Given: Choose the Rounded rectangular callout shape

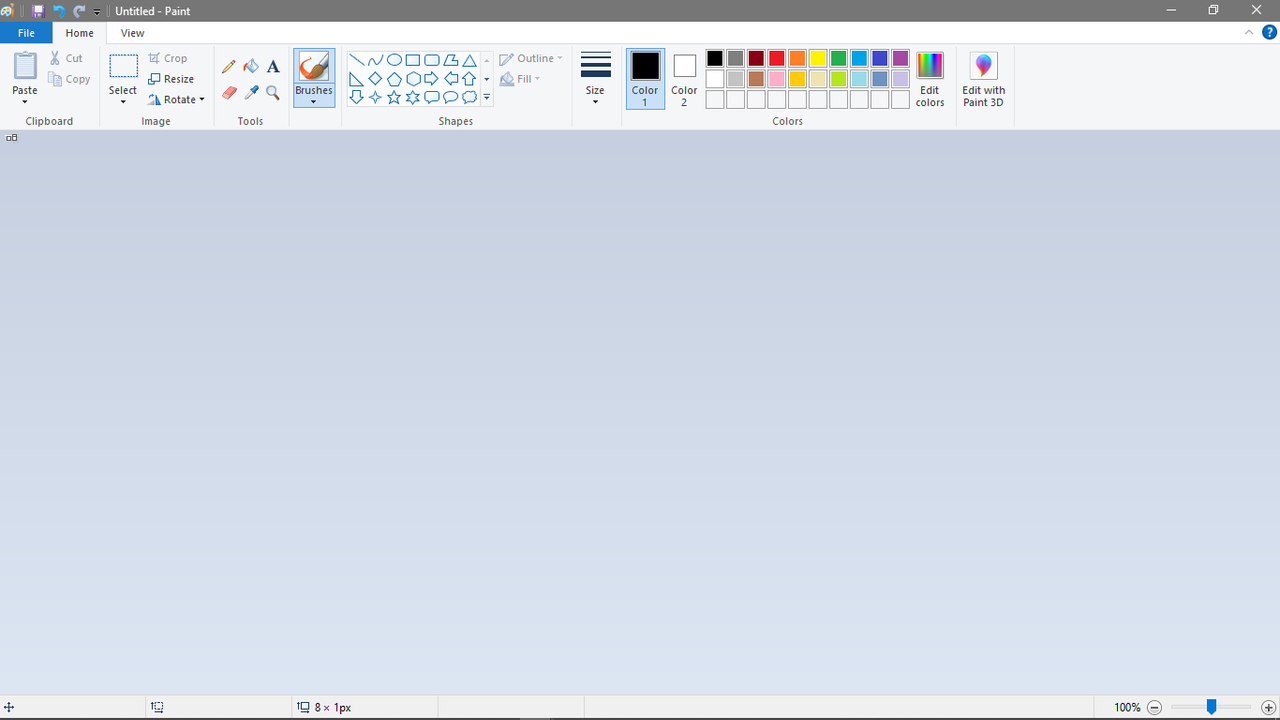Looking at the screenshot, I should coord(432,97).
